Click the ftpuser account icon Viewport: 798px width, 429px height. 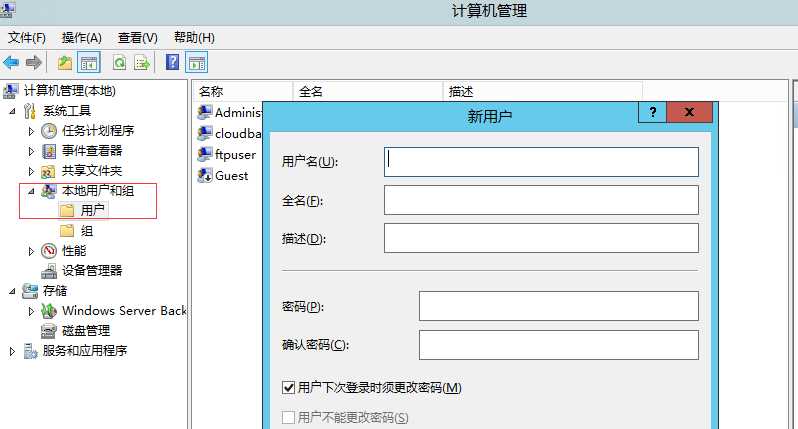pyautogui.click(x=205, y=154)
